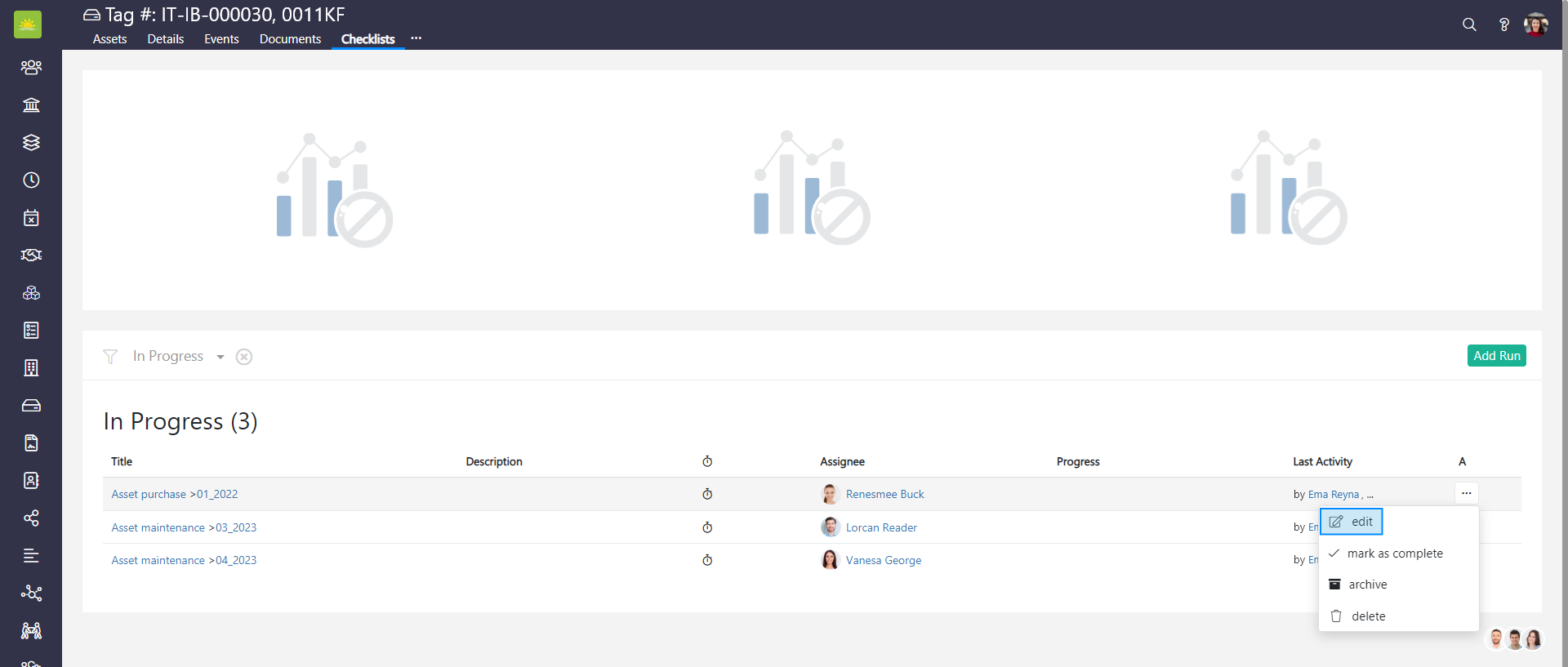
Task: Choose delete from the context menu
Action: (1368, 616)
